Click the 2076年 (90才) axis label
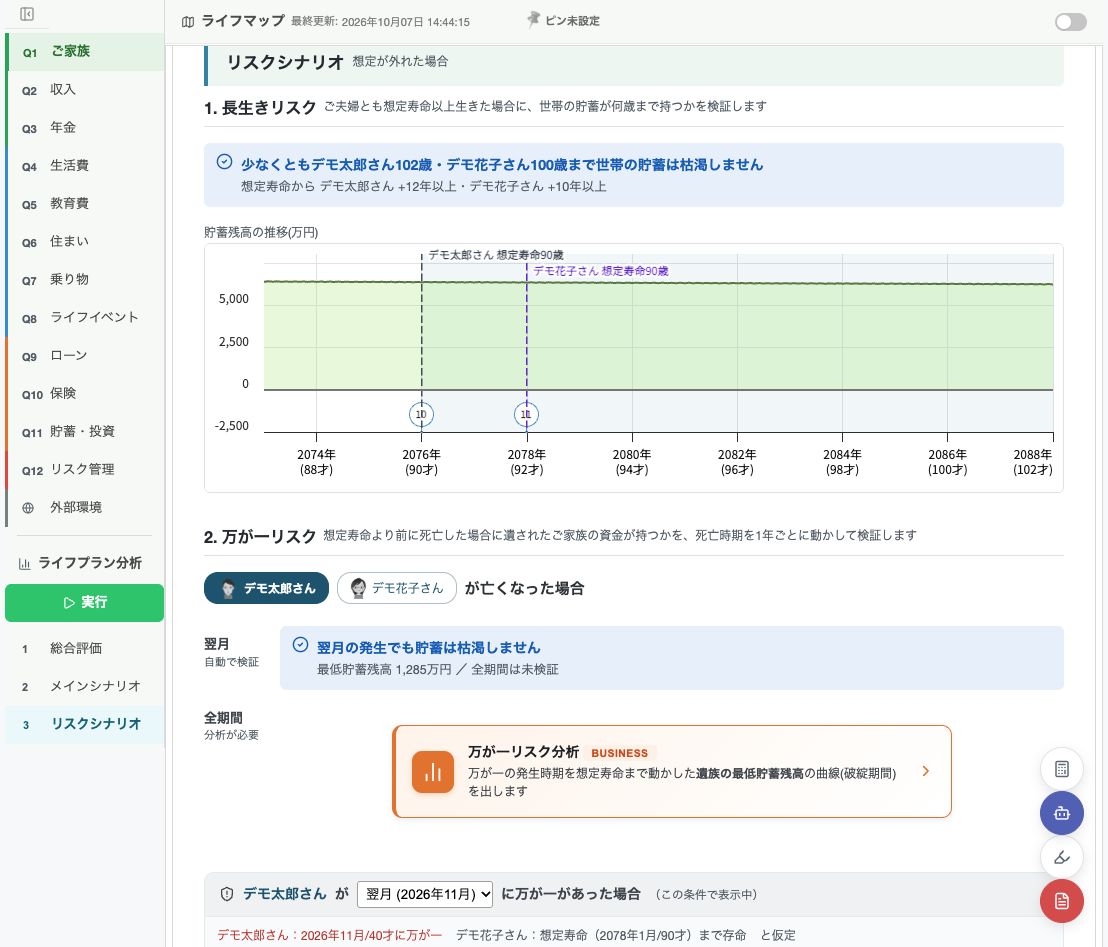 421,462
